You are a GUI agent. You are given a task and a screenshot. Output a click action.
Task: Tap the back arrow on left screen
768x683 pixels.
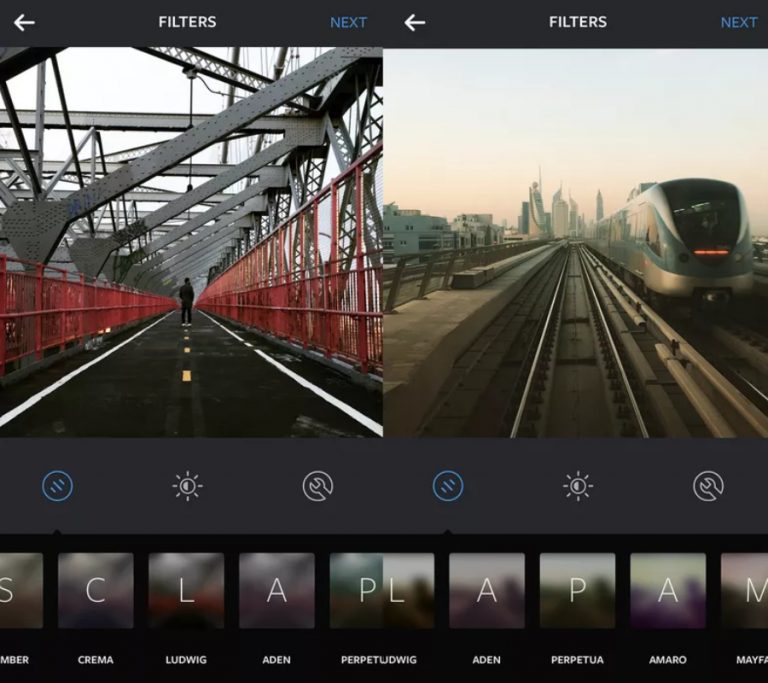(x=24, y=22)
